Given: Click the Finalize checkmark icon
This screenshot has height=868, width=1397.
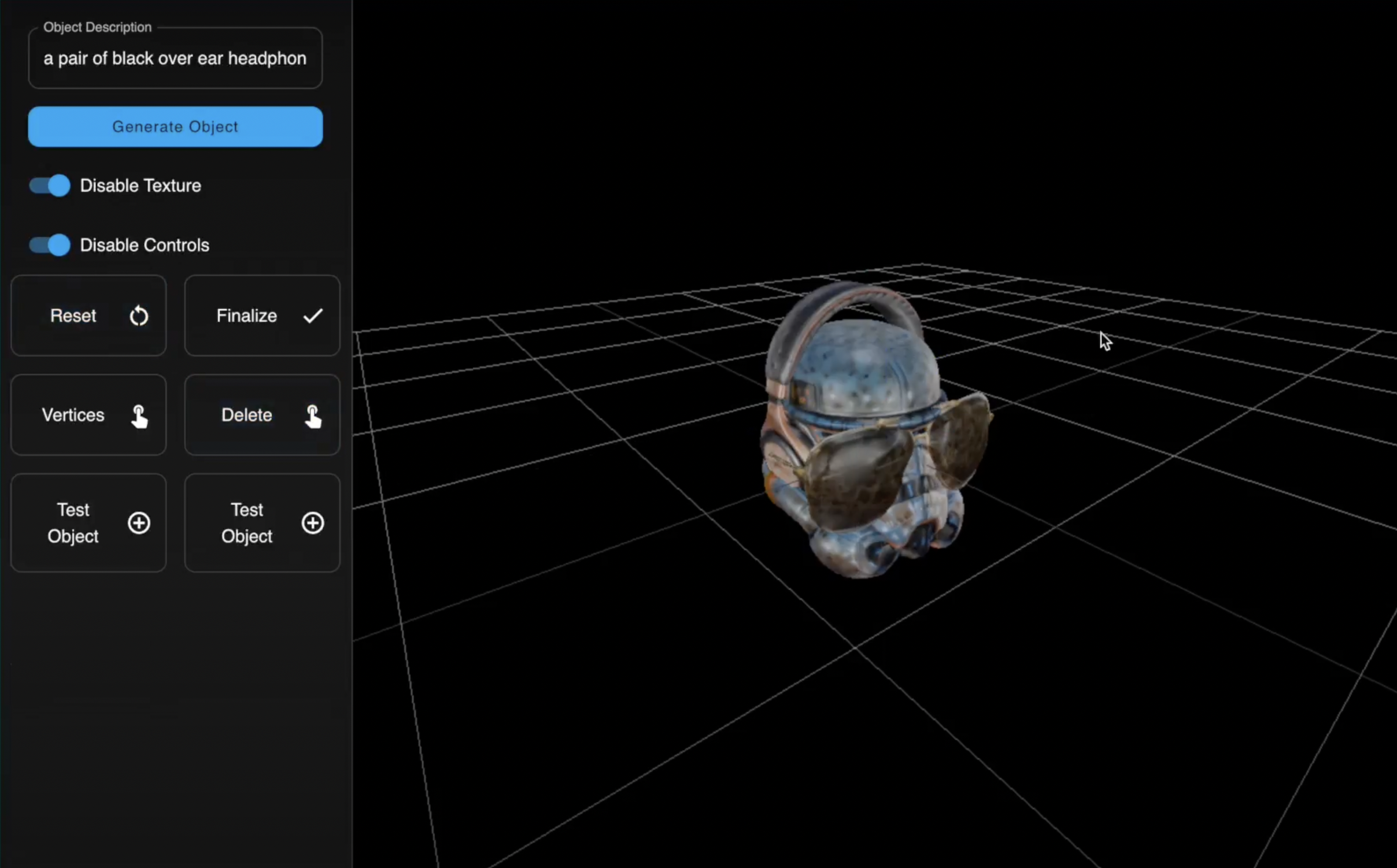Looking at the screenshot, I should (313, 316).
